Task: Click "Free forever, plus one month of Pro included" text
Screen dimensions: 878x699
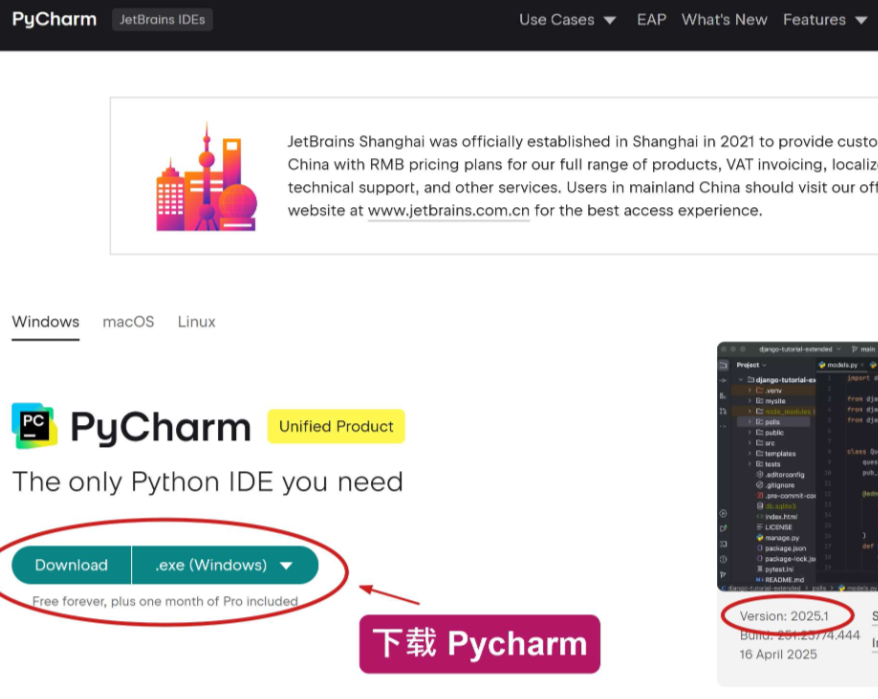Action: tap(165, 602)
